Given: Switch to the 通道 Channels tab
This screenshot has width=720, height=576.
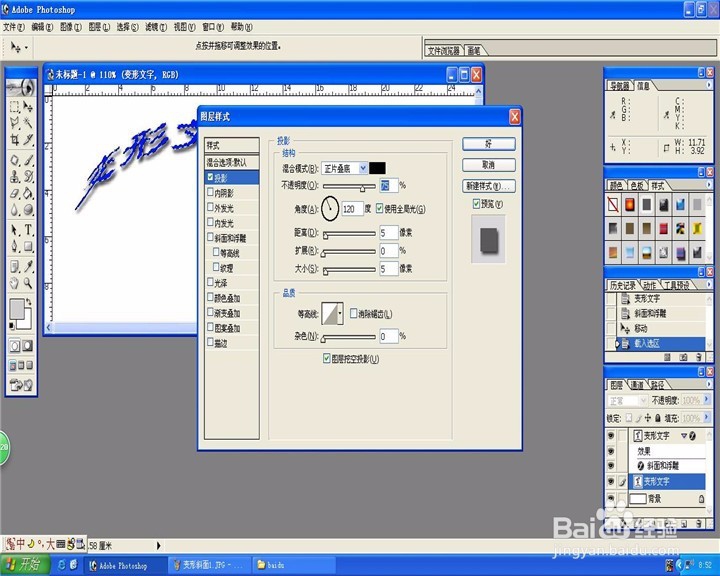Looking at the screenshot, I should (x=637, y=385).
